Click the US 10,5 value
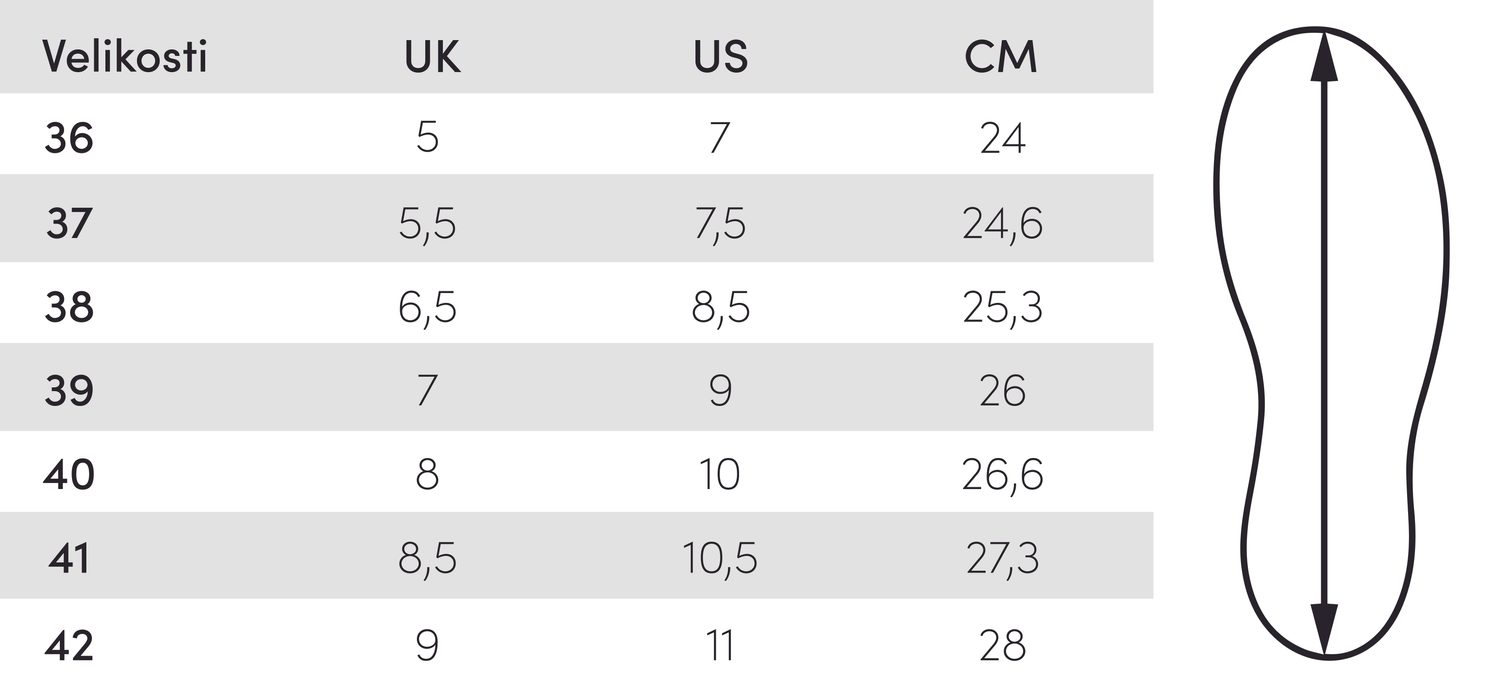Viewport: 1500px width, 687px height. point(720,559)
